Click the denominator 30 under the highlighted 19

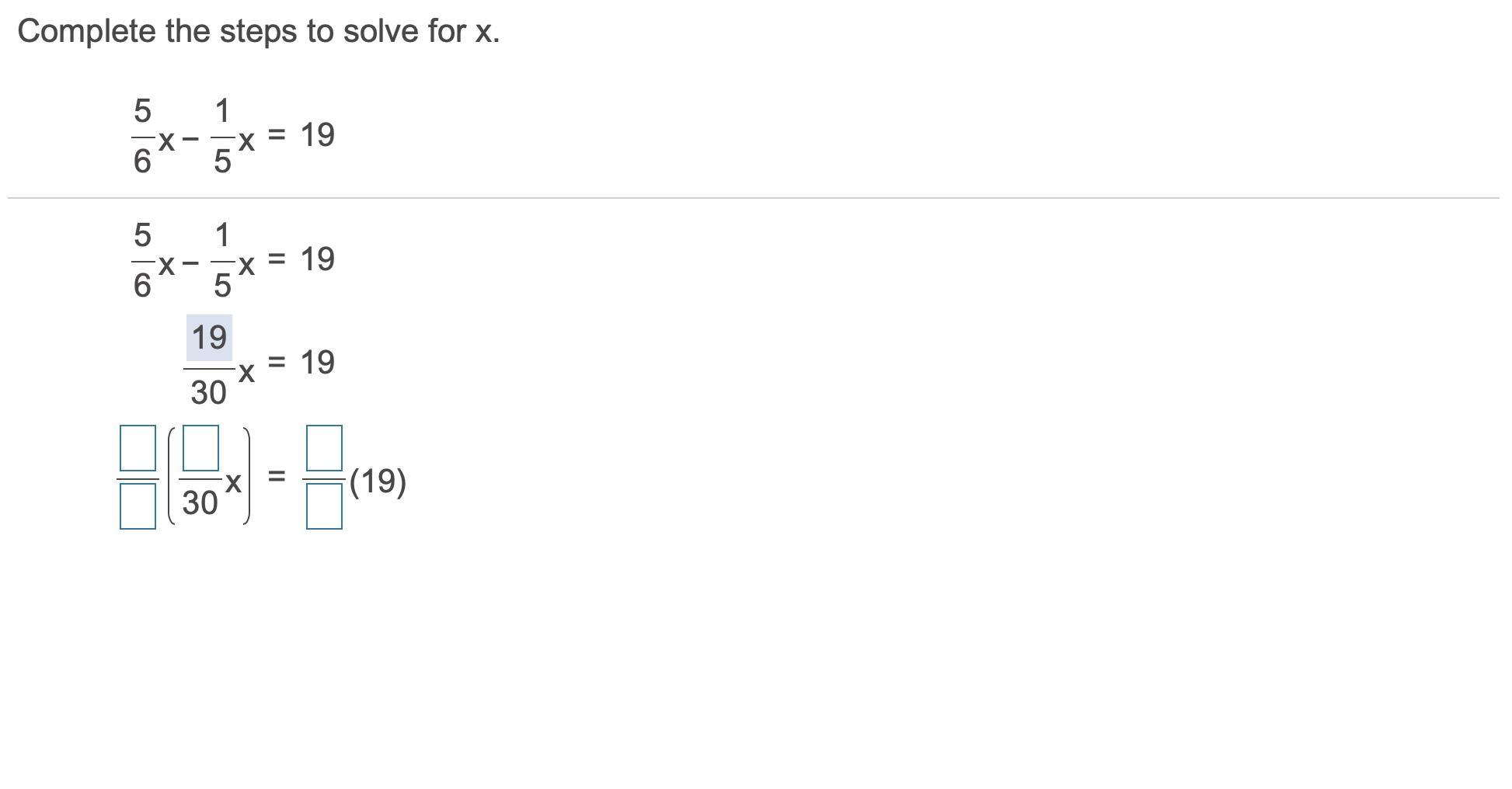[208, 392]
